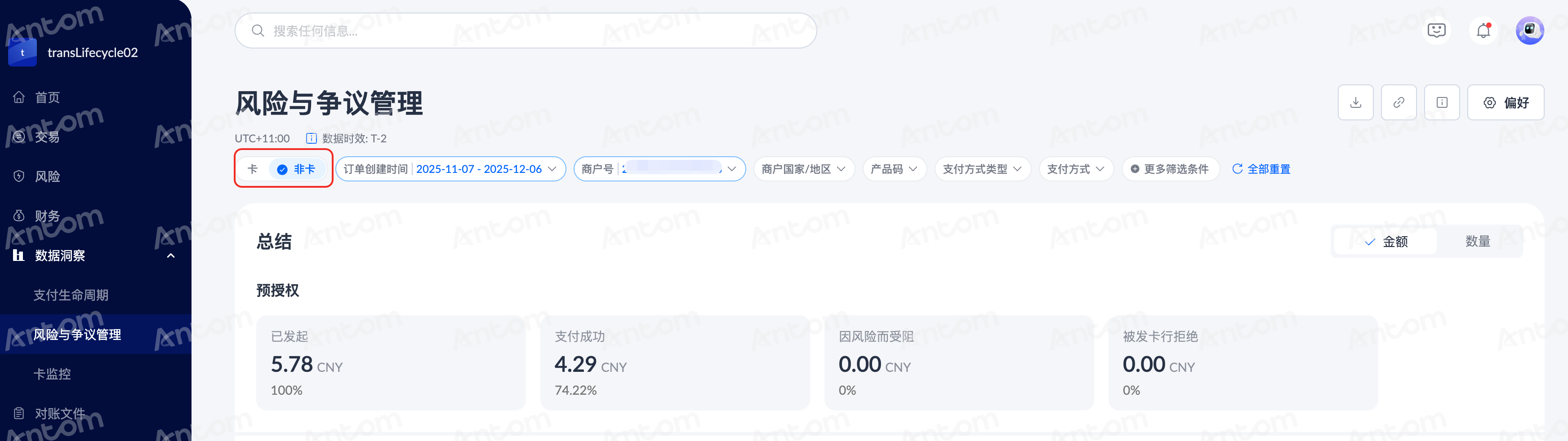Click the 更多筛选条件 button
Viewport: 1568px width, 441px height.
tap(1170, 169)
